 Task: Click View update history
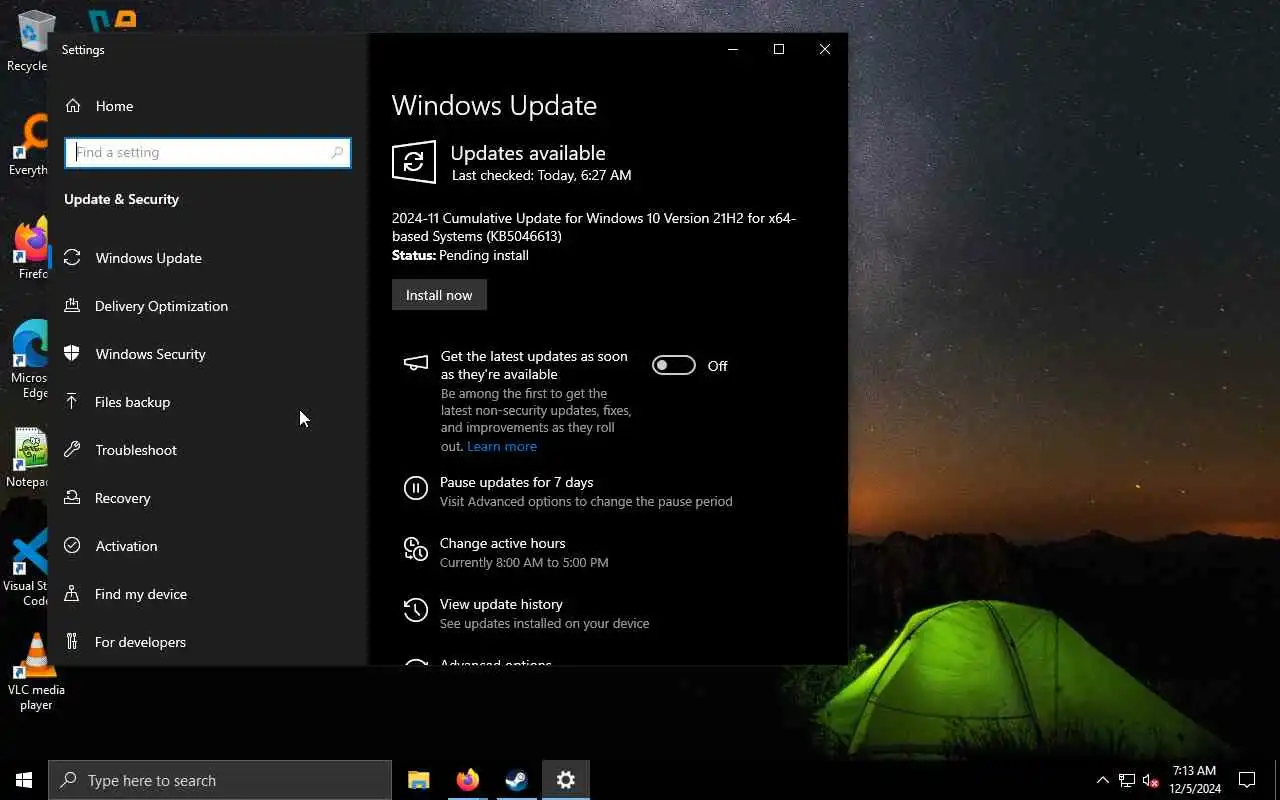click(x=501, y=604)
